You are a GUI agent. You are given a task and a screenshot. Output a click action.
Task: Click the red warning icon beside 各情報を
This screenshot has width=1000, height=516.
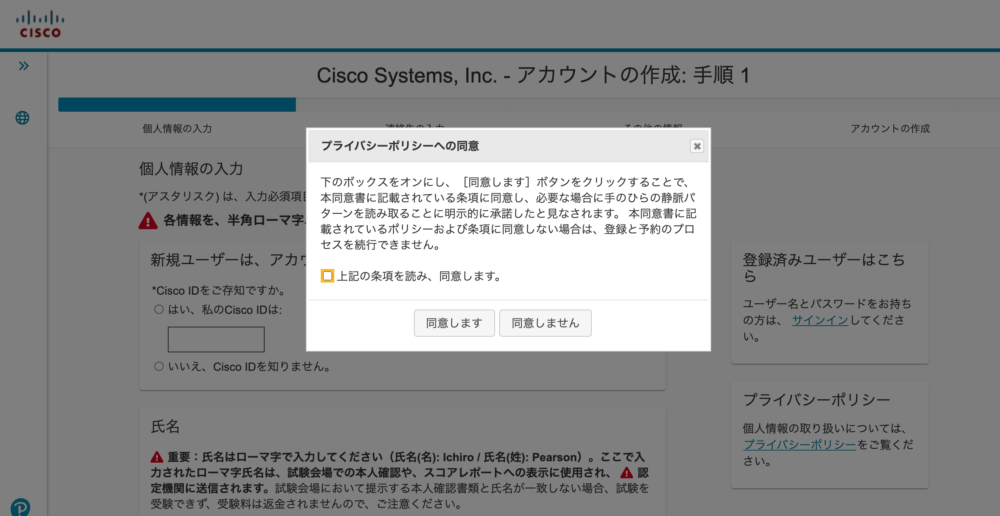point(147,221)
